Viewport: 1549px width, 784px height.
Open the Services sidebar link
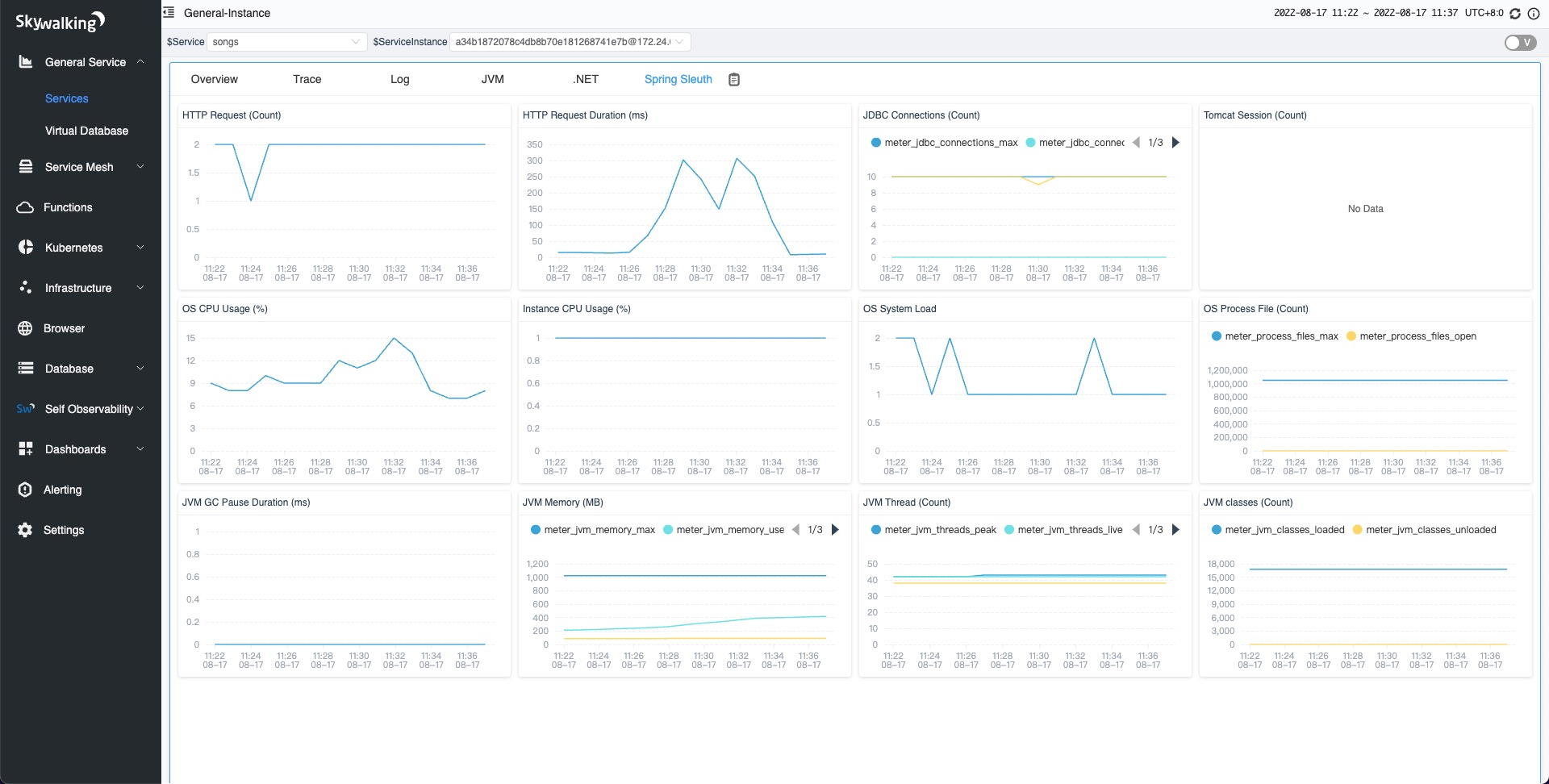pyautogui.click(x=66, y=98)
